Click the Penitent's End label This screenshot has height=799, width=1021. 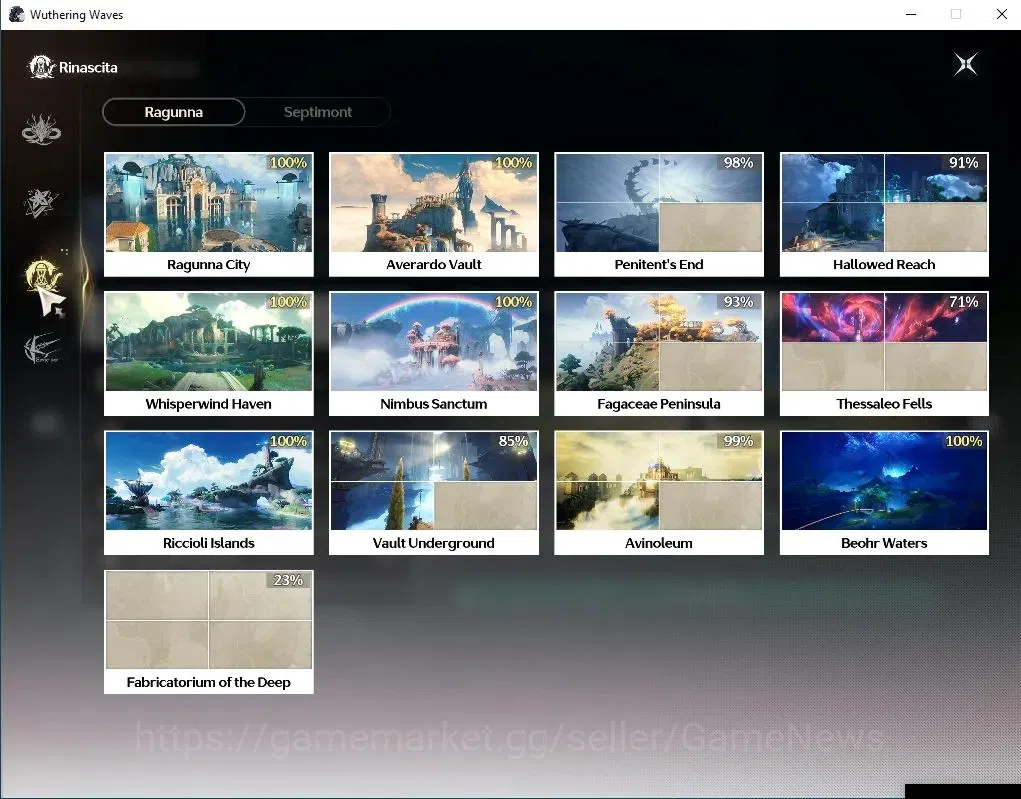[x=659, y=264]
